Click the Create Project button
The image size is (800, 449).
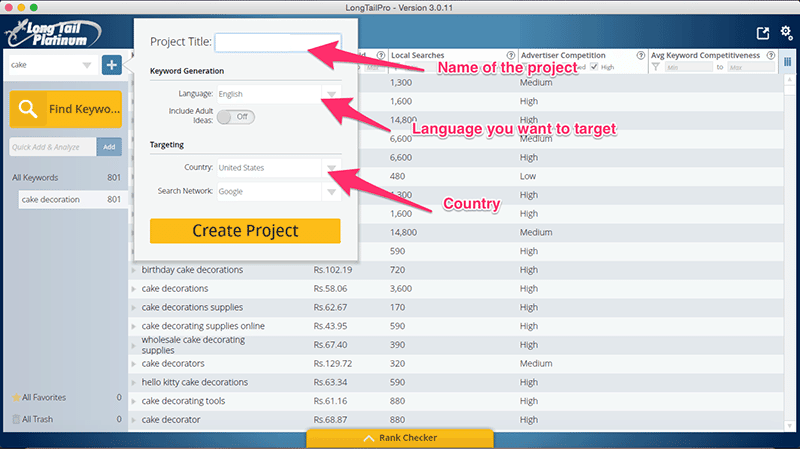pos(245,231)
